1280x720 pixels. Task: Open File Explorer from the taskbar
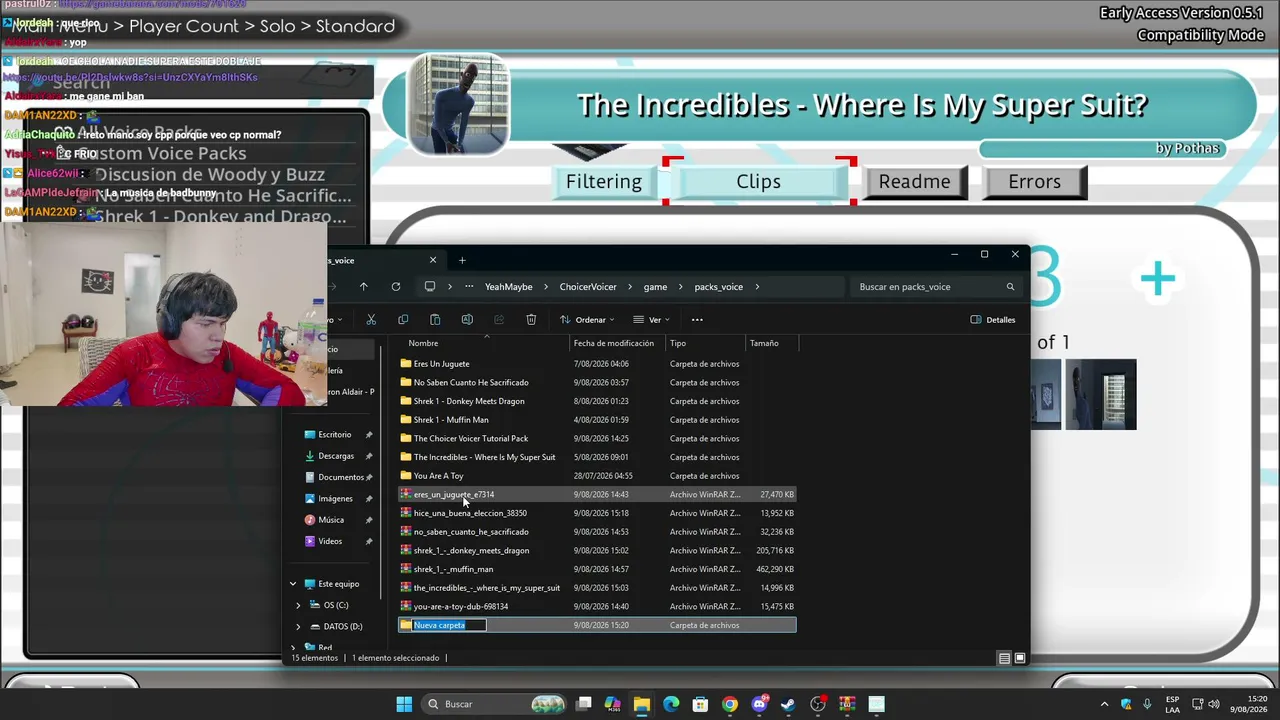[x=642, y=704]
